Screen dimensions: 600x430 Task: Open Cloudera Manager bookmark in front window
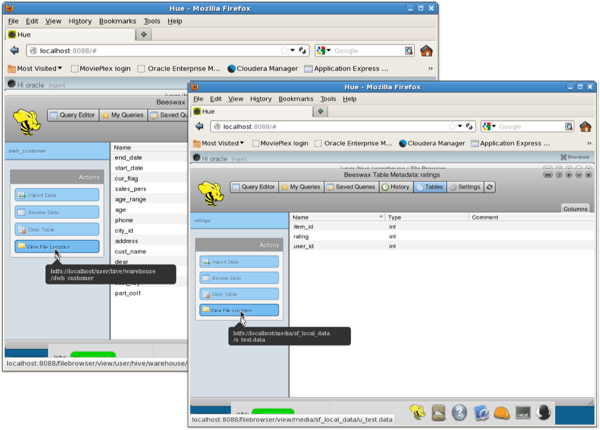pos(432,143)
